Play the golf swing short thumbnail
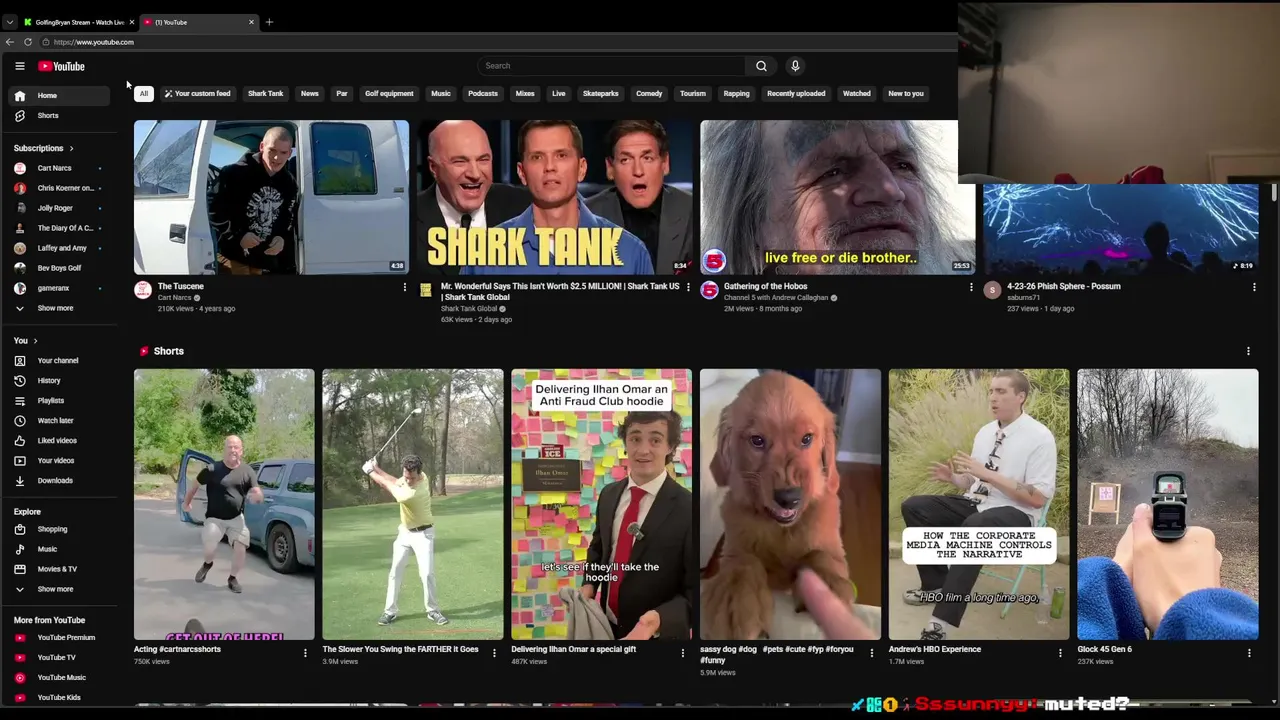This screenshot has height=720, width=1280. click(413, 504)
